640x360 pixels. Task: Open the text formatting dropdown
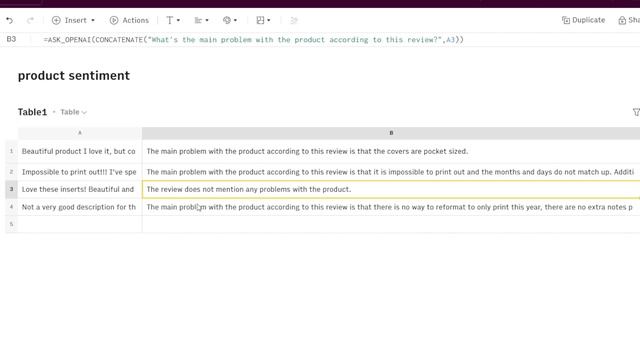pyautogui.click(x=173, y=20)
